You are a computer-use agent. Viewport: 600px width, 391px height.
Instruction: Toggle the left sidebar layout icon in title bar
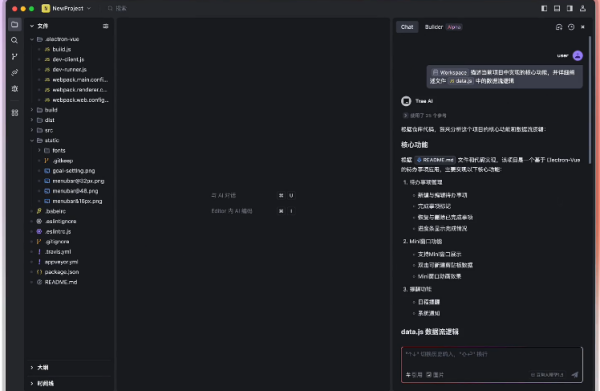tap(544, 8)
